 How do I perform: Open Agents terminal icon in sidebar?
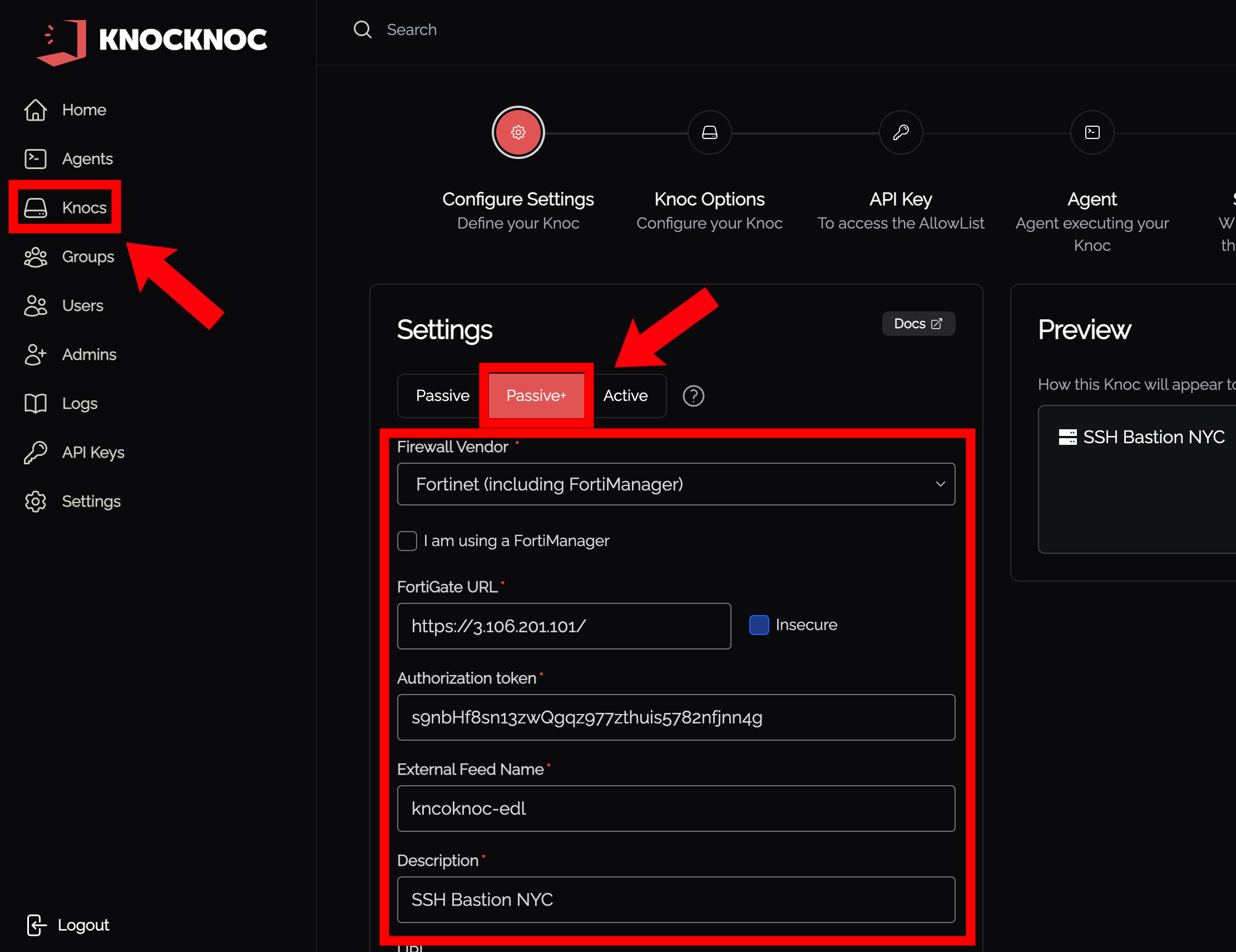35,159
